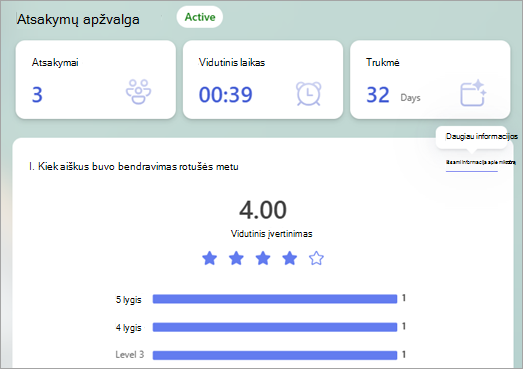Screen dimensions: 523x369
Task: Click the Atsakymų apžvalga heading
Action: point(78,19)
